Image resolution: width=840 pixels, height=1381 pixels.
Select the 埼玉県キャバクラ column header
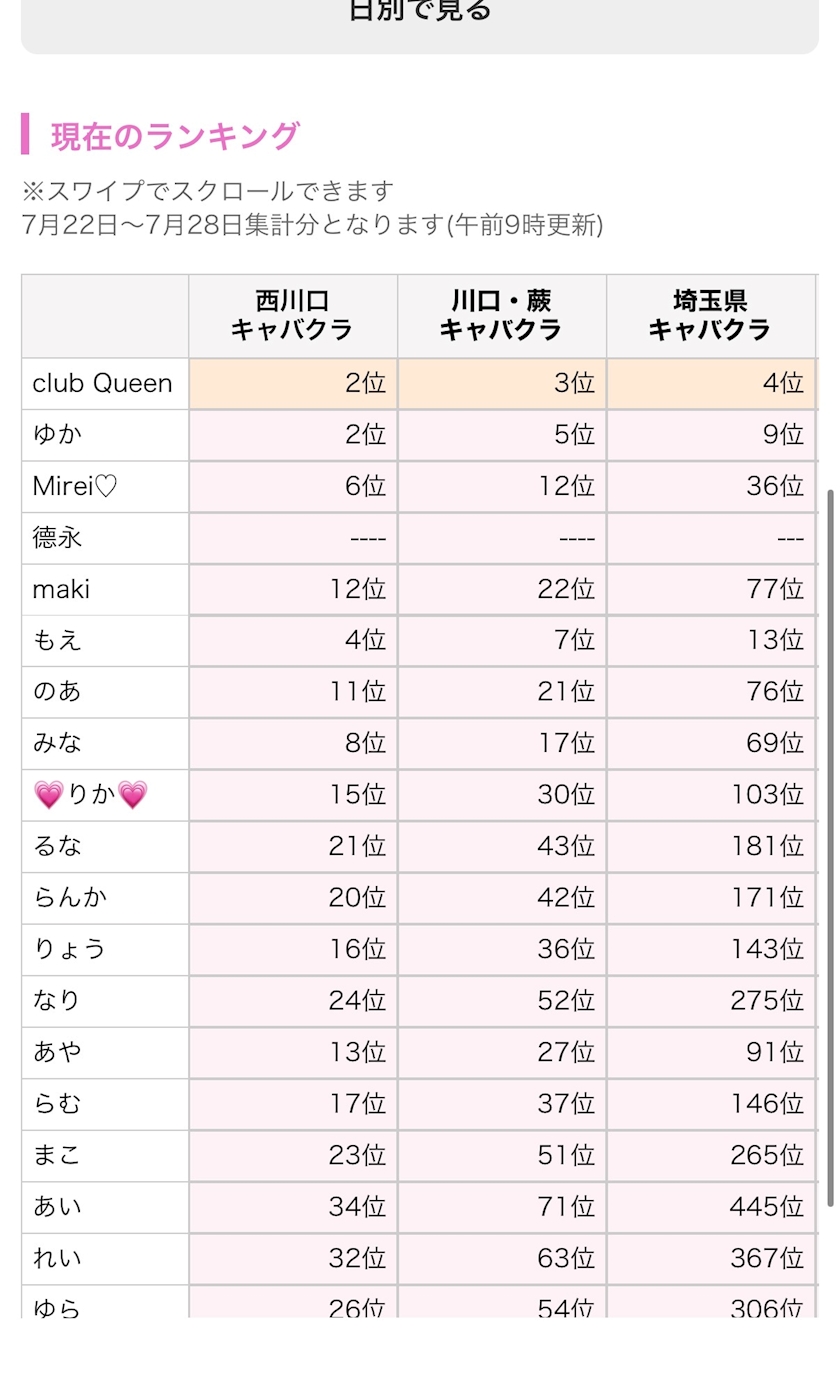711,316
